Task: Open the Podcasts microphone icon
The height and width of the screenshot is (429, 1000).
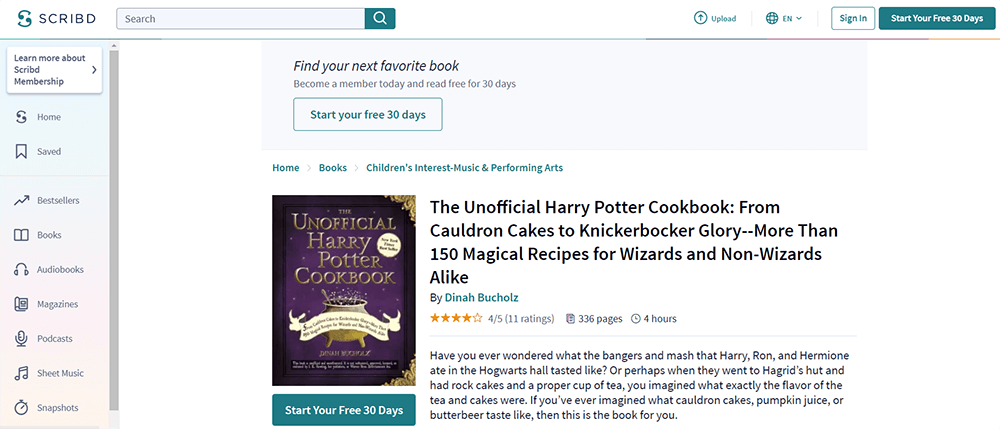Action: pyautogui.click(x=21, y=339)
